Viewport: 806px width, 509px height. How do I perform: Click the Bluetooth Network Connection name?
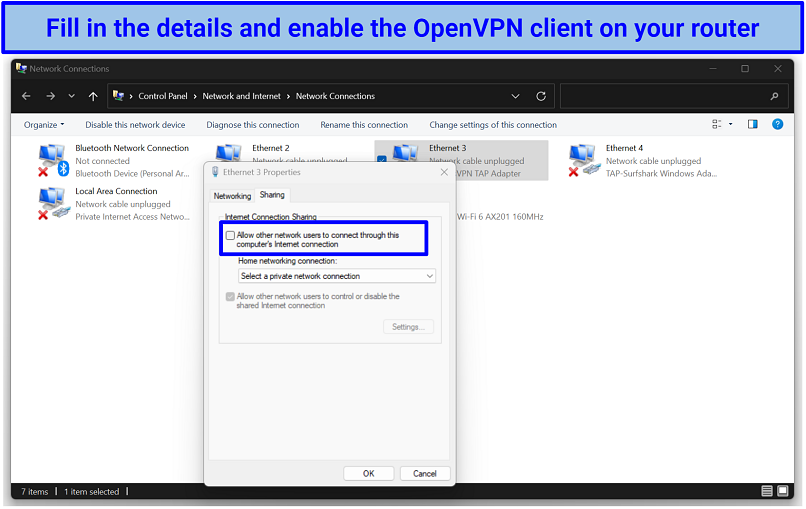point(132,148)
